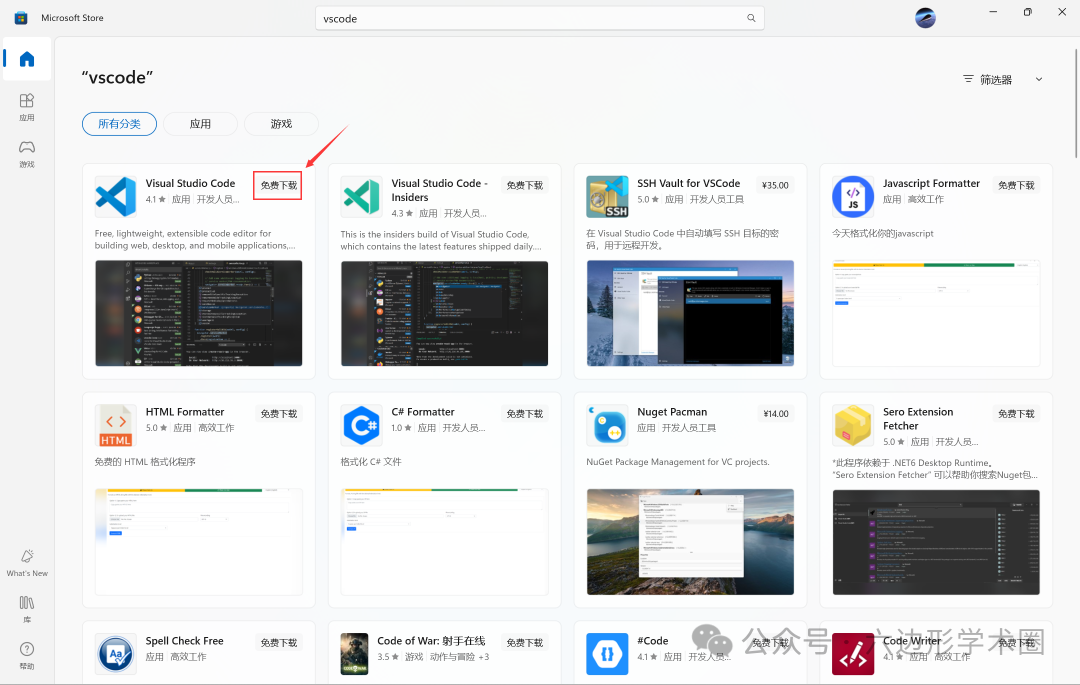Click 免费下载 for Code Writer
This screenshot has width=1080, height=685.
click(1016, 641)
